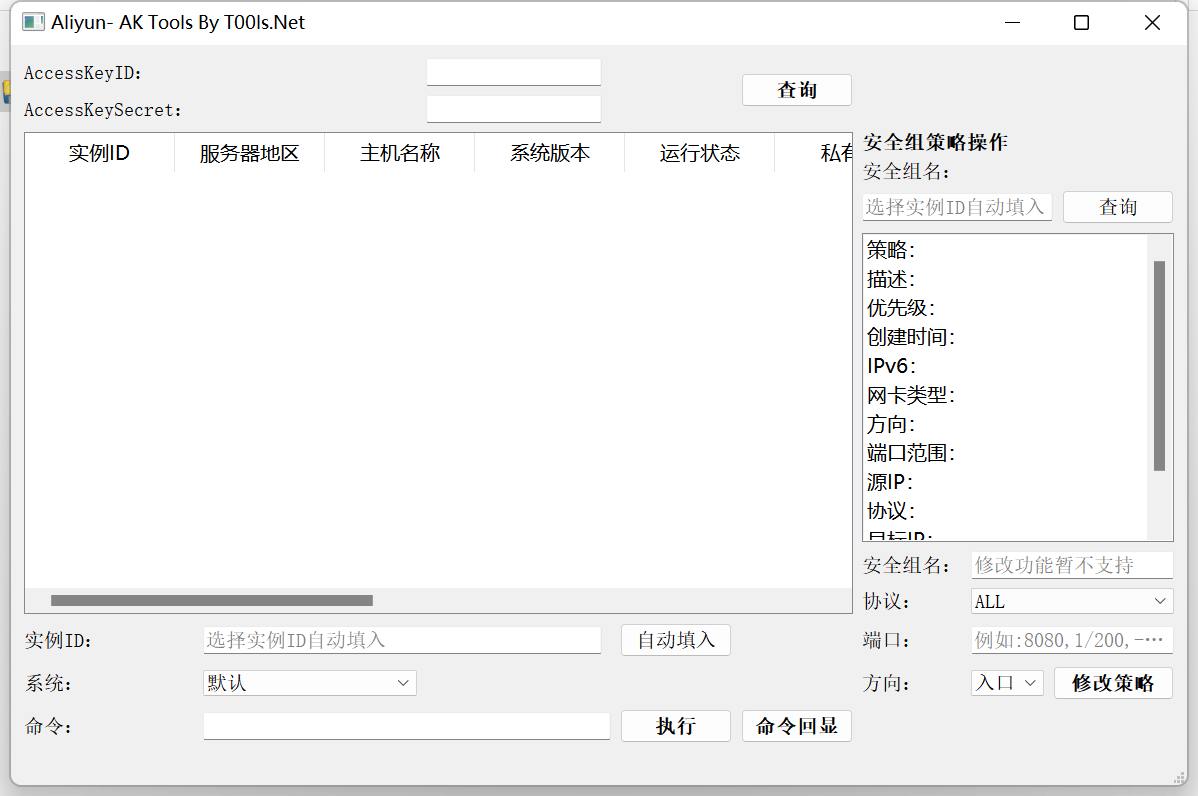Screen dimensions: 1198x796
Task: Close the Aliyun AK Tools window
Action: [x=1152, y=23]
